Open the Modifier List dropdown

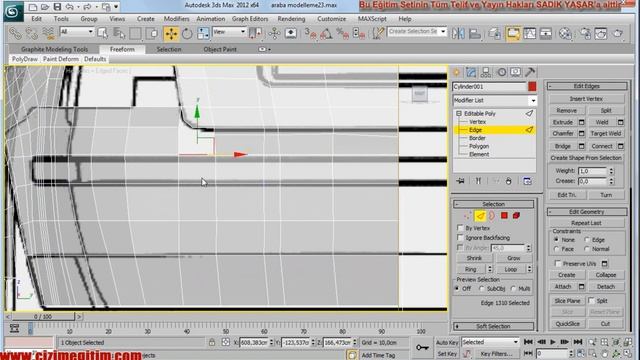[x=494, y=100]
